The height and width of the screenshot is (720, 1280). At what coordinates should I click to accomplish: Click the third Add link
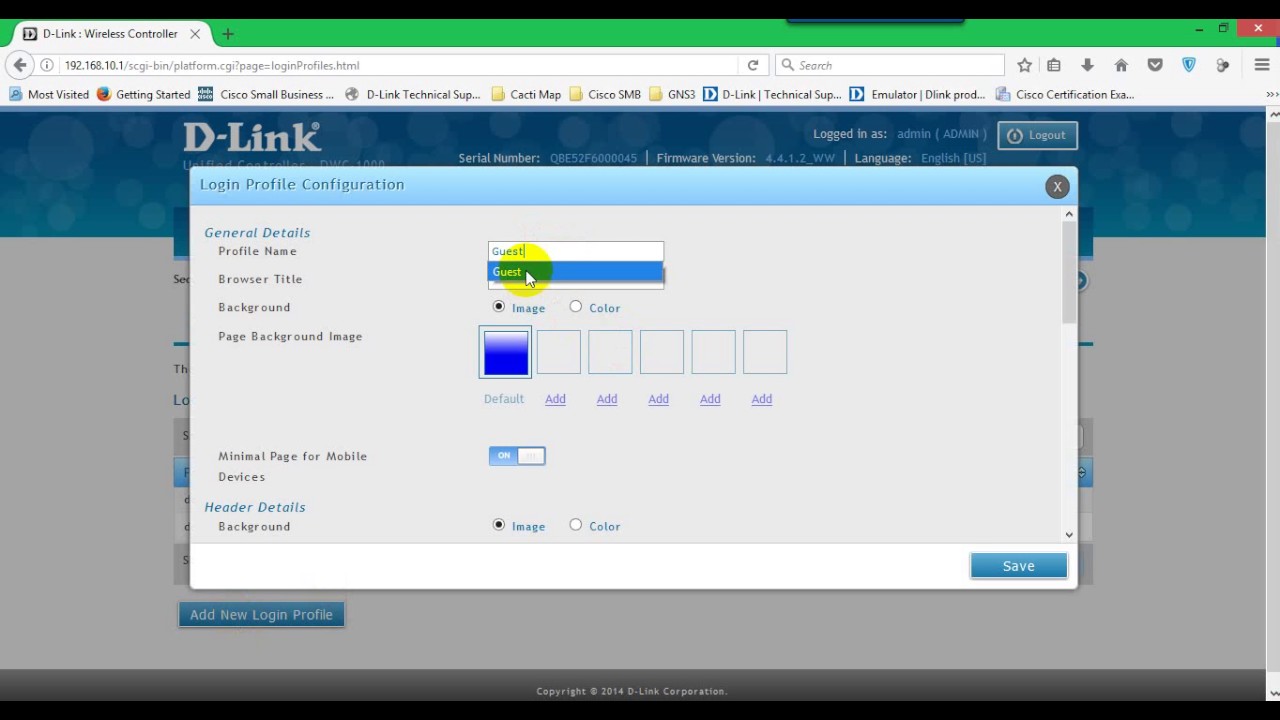pyautogui.click(x=658, y=399)
